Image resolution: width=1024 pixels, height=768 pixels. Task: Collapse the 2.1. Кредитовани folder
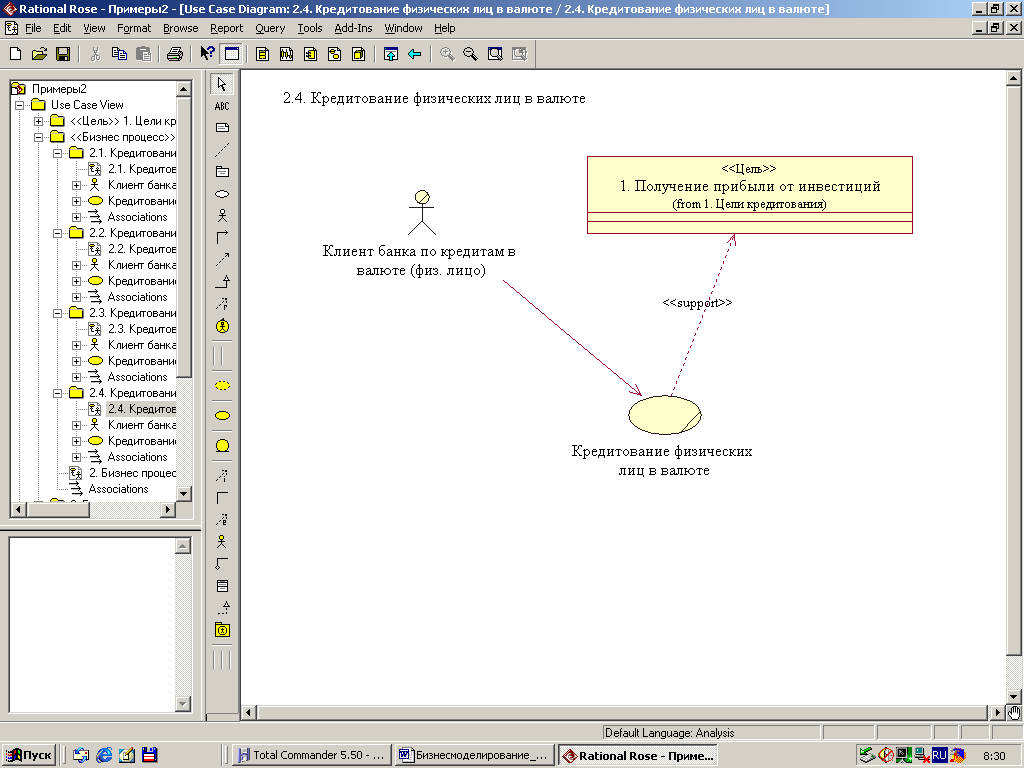point(57,153)
